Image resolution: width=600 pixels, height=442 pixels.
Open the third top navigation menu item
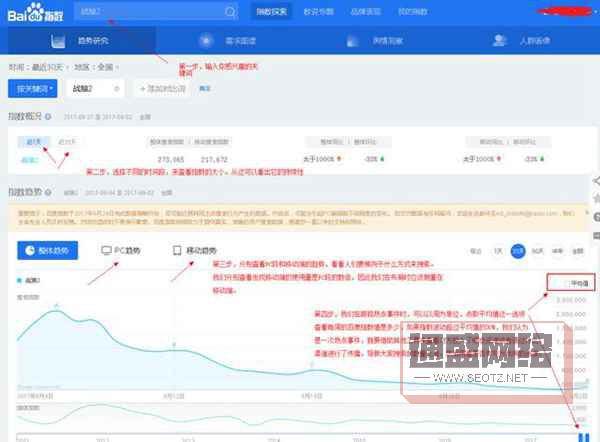(365, 12)
